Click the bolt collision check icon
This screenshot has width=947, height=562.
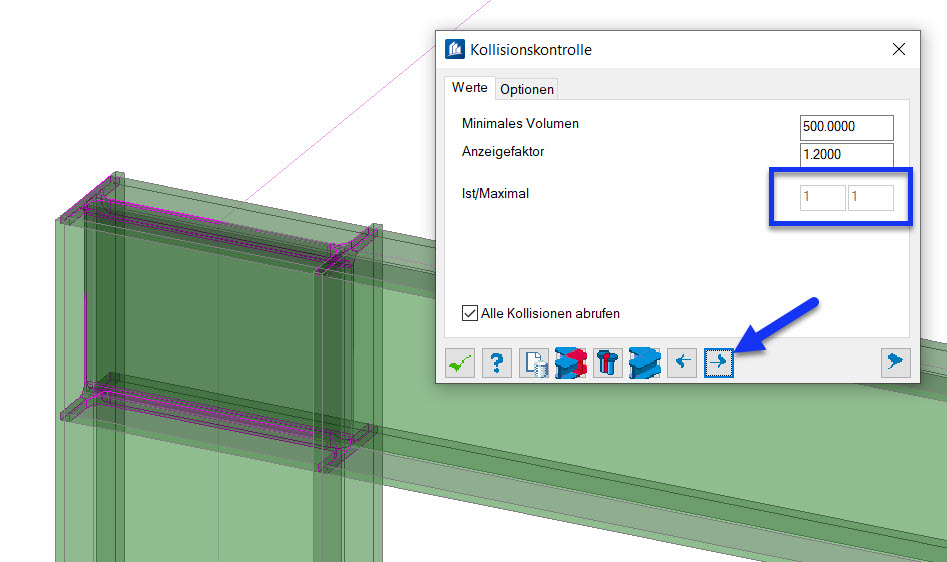pyautogui.click(x=608, y=363)
